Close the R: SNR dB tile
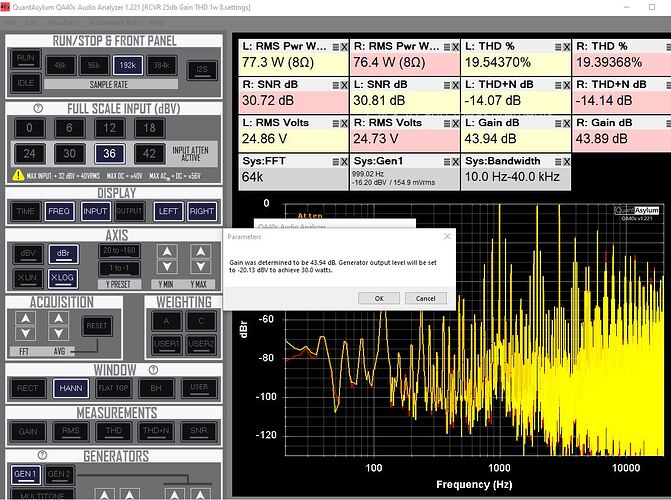This screenshot has height=500, width=671. 344,86
